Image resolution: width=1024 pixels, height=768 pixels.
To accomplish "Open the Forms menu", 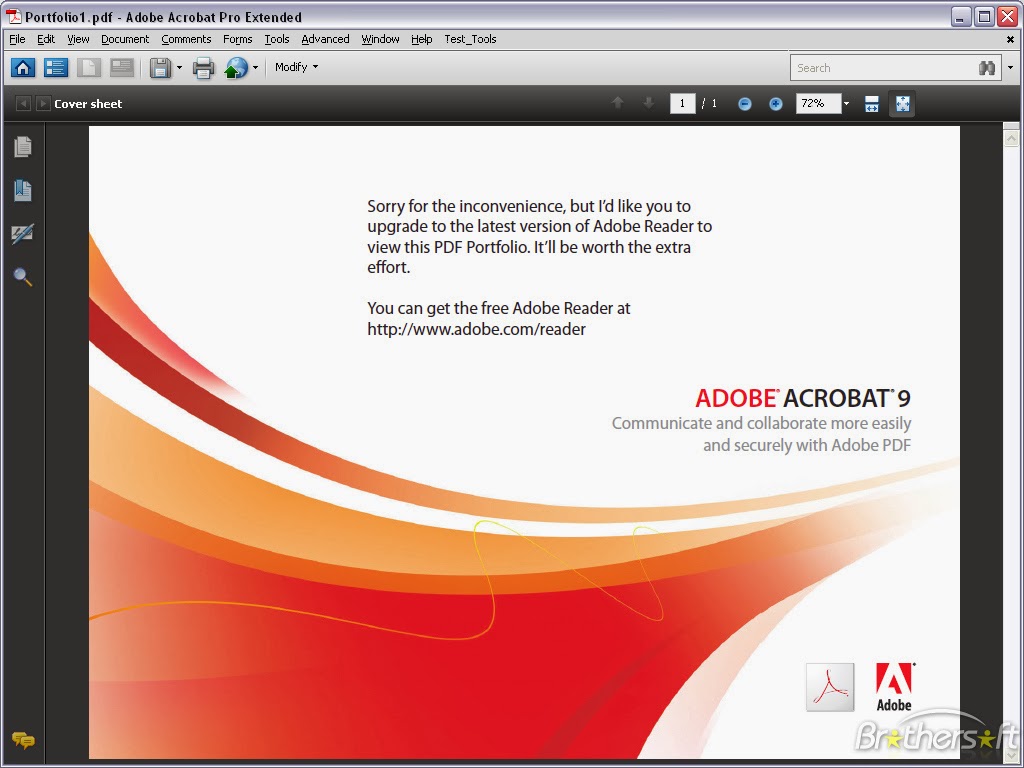I will [238, 39].
